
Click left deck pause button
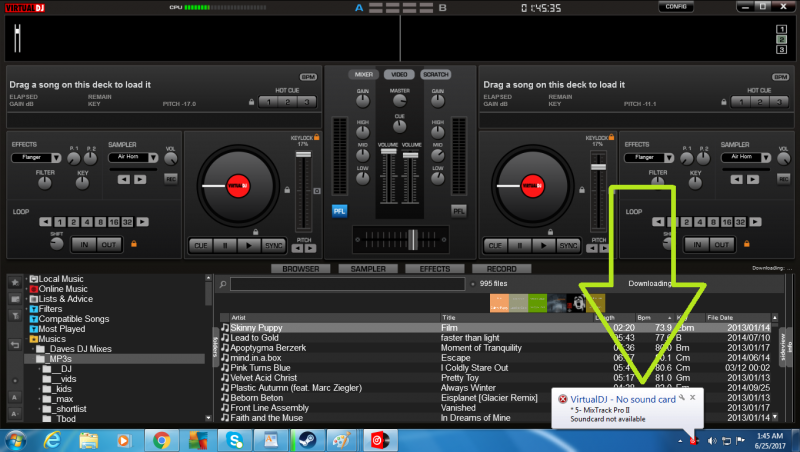[x=225, y=245]
